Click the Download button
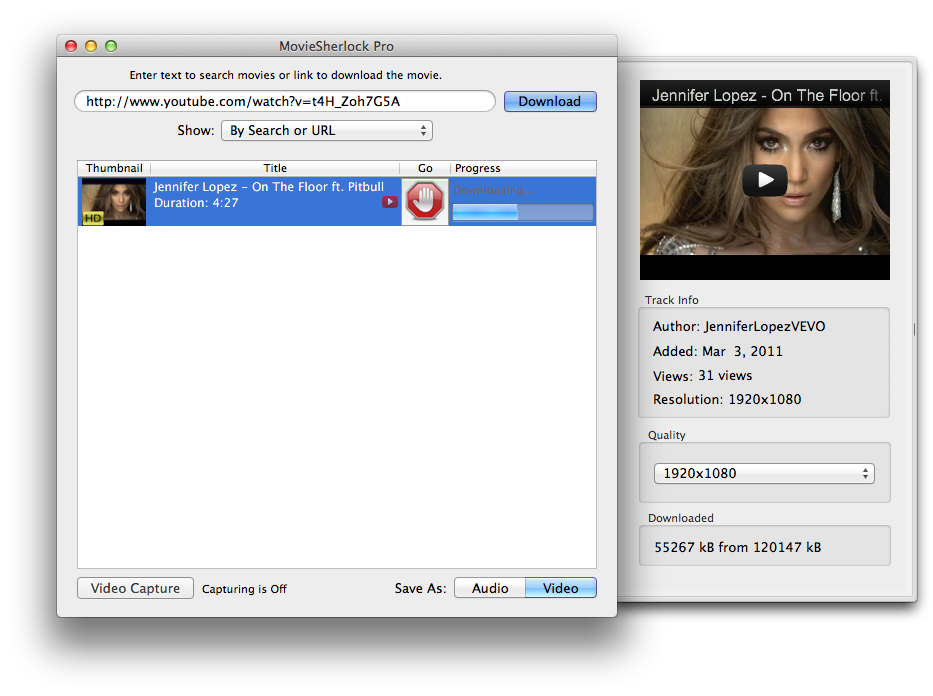933x696 pixels. point(550,101)
